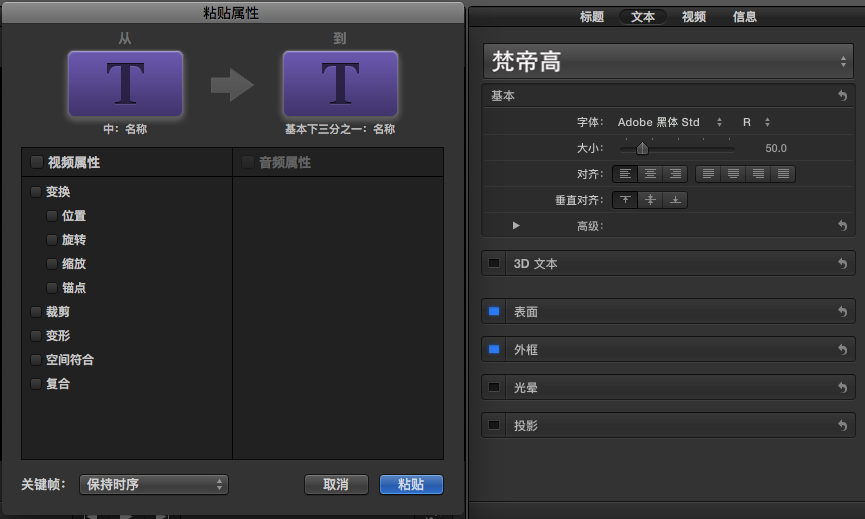Image resolution: width=865 pixels, height=519 pixels.
Task: Open the font weight R dropdown
Action: click(x=756, y=122)
